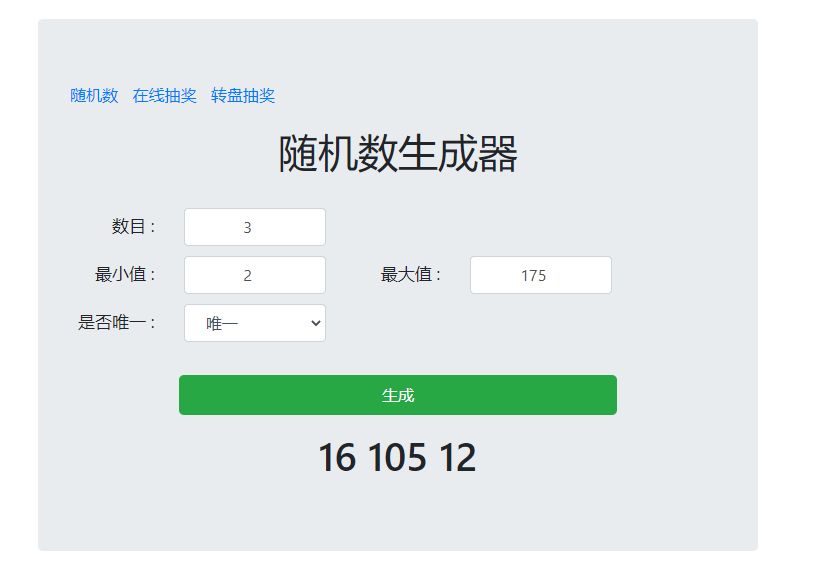Click the chevron arrow on the 唯一 select
Viewport: 814px width, 565px height.
click(x=315, y=323)
